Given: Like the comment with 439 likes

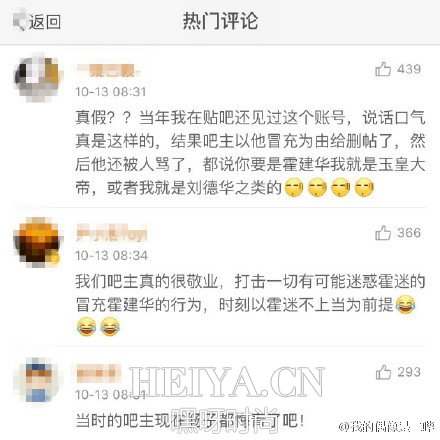Looking at the screenshot, I should click(383, 69).
